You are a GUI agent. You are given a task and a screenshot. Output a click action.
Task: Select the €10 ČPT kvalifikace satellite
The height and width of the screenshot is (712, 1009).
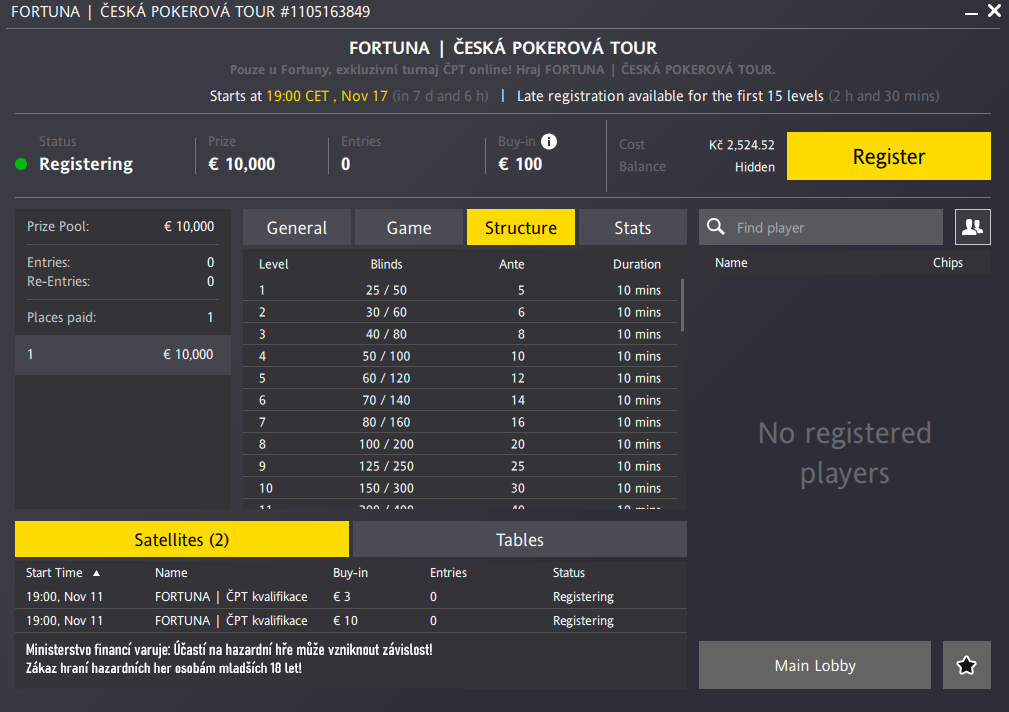pos(351,621)
